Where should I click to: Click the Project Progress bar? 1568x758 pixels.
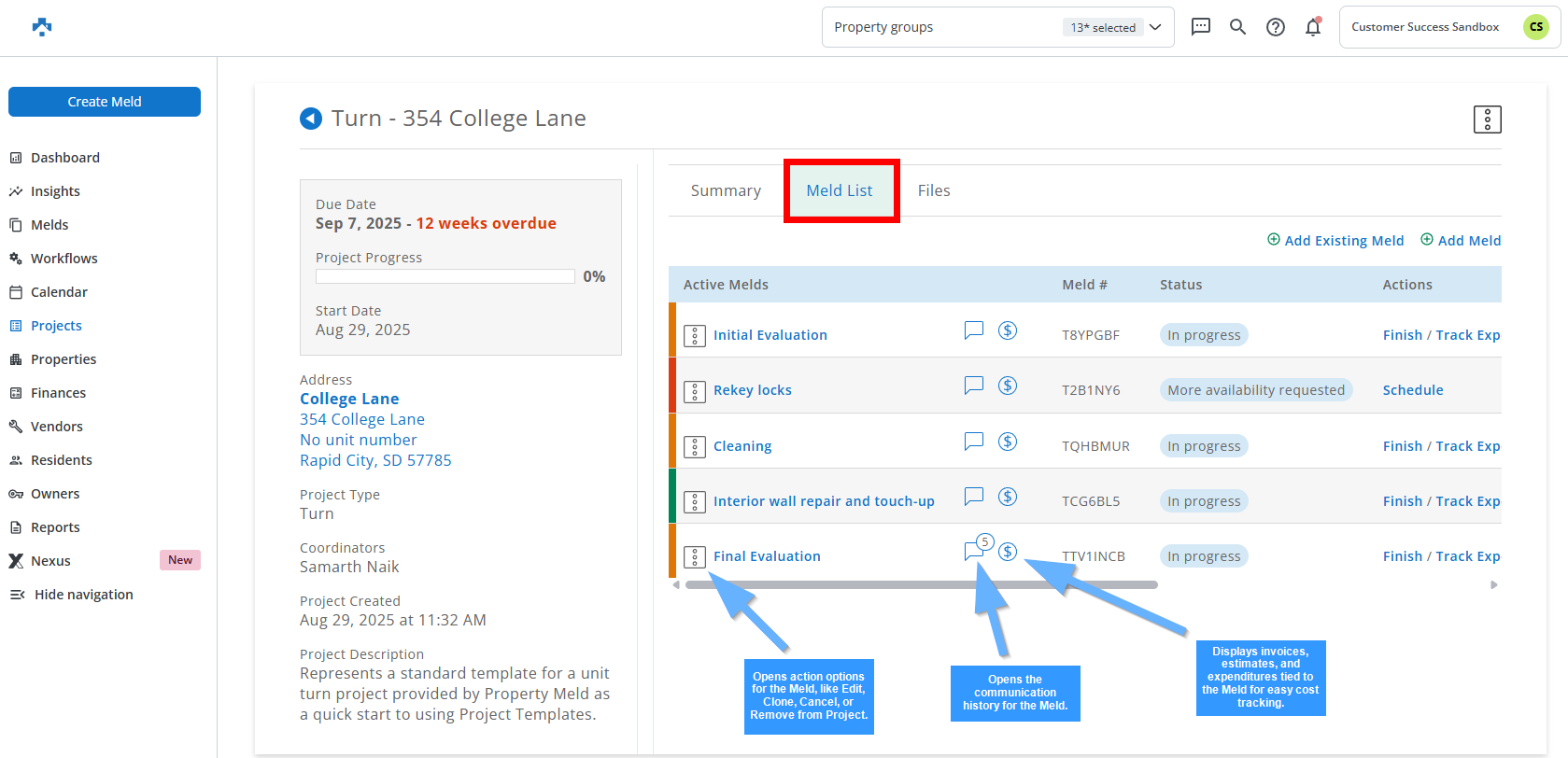click(x=445, y=276)
